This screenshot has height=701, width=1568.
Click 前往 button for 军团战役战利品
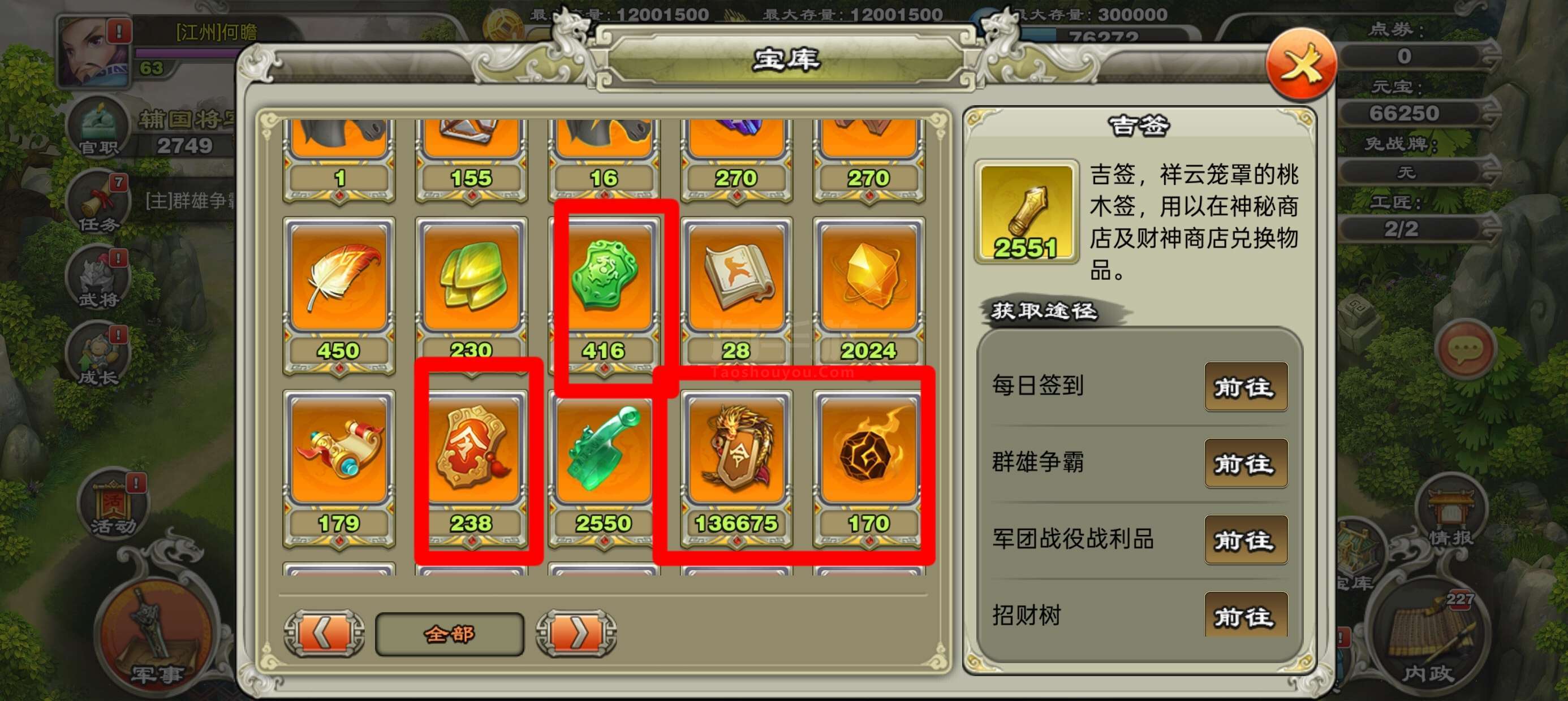[x=1246, y=540]
